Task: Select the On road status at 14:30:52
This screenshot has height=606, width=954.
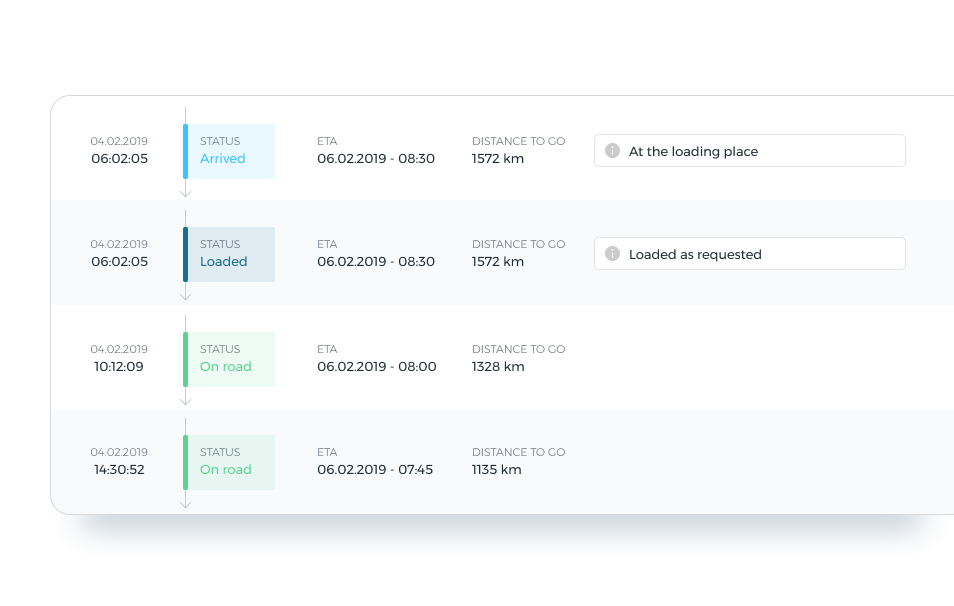Action: [230, 462]
